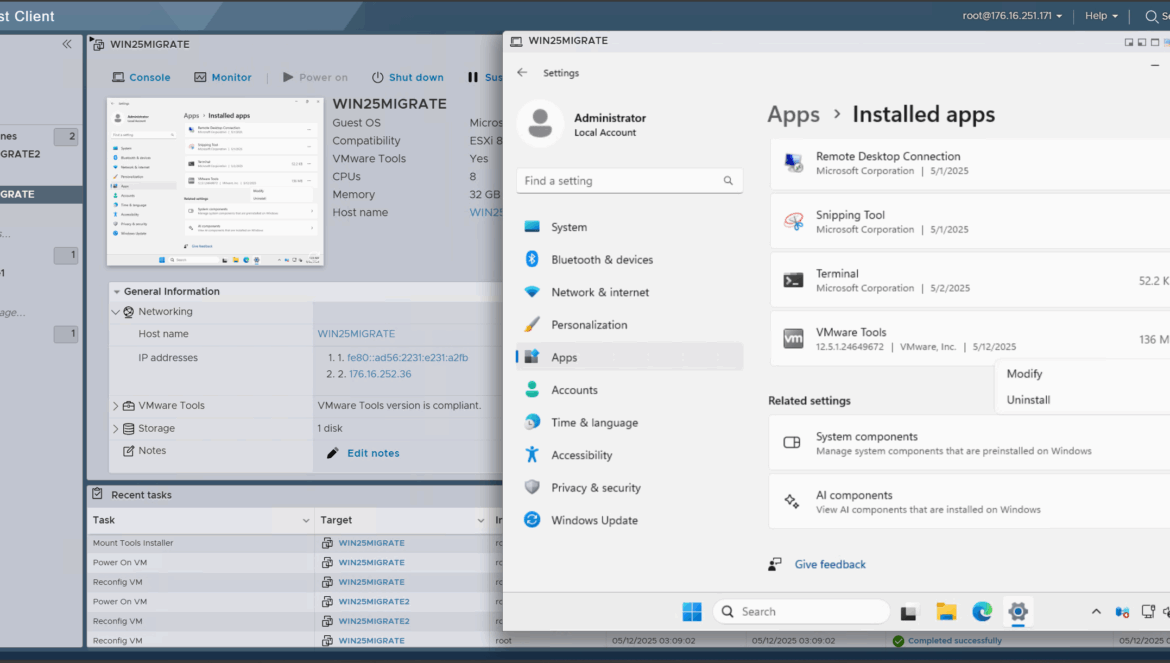Image resolution: width=1170 pixels, height=663 pixels.
Task: Click the magnifier icon in Find a setting
Action: click(x=728, y=180)
